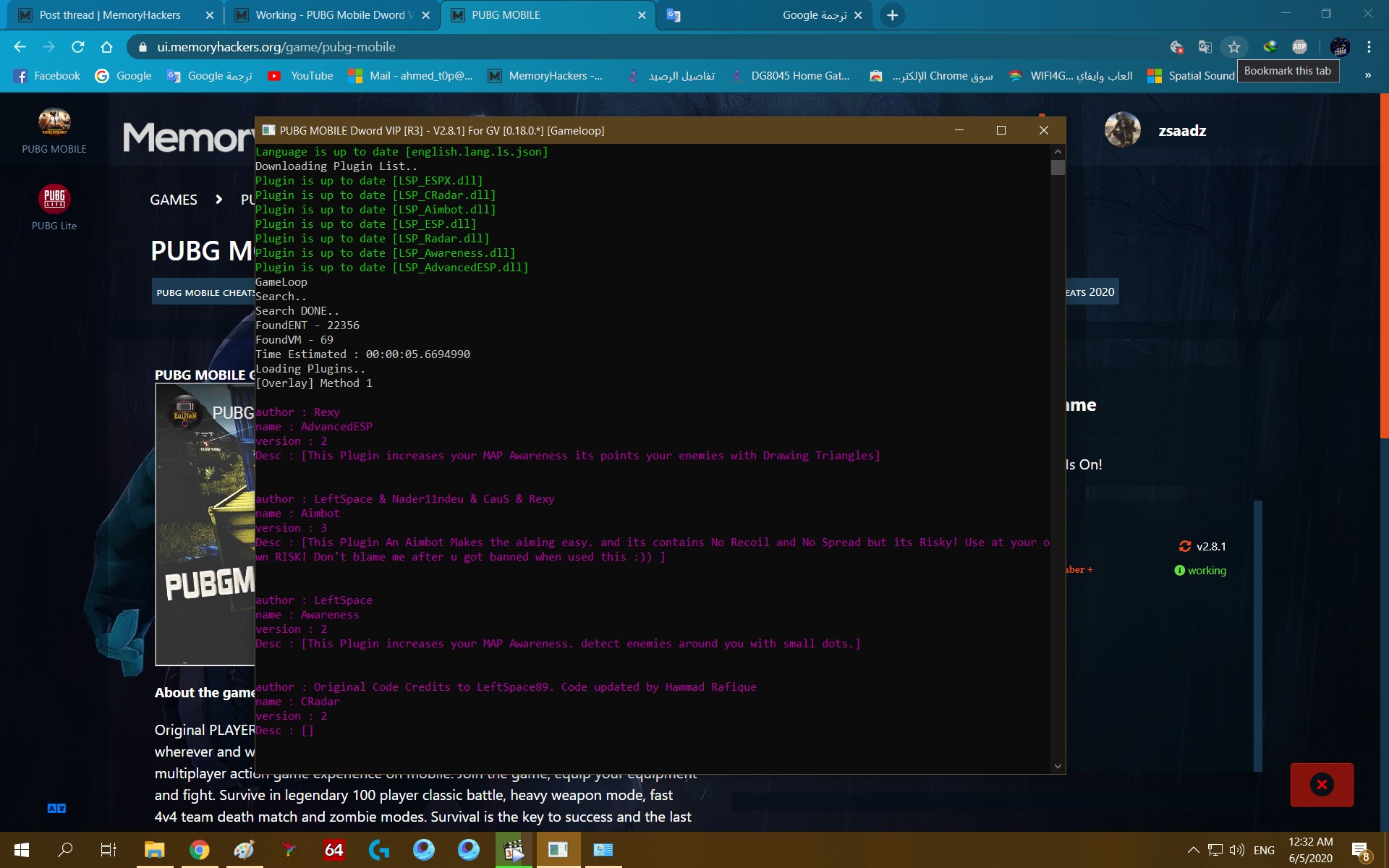1389x868 pixels.
Task: Close the Post thread MemoryHackers tab
Action: (x=209, y=15)
